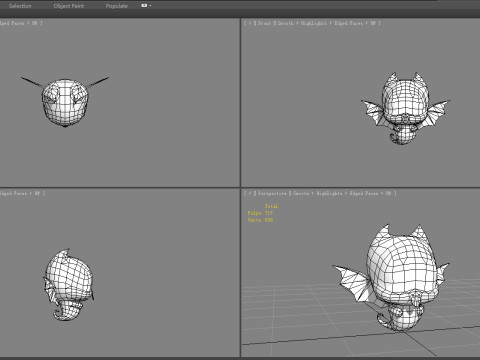Viewport: 480px width, 360px height.
Task: Expand the ribbon display options arrow
Action: pos(150,6)
